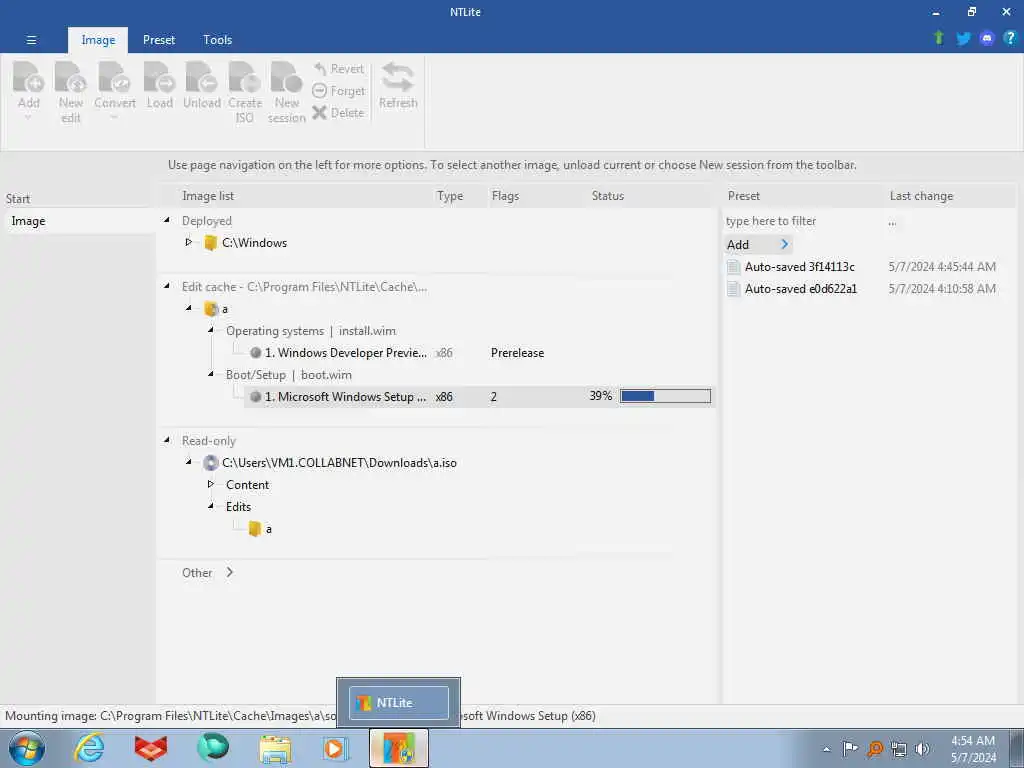The width and height of the screenshot is (1024, 768).
Task: Click the Auto-saved 3f14113c preset file icon
Action: click(733, 266)
